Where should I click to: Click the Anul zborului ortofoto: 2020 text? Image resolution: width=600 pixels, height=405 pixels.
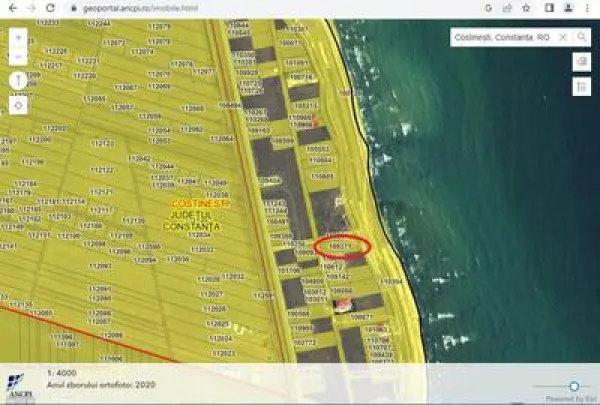tap(101, 385)
